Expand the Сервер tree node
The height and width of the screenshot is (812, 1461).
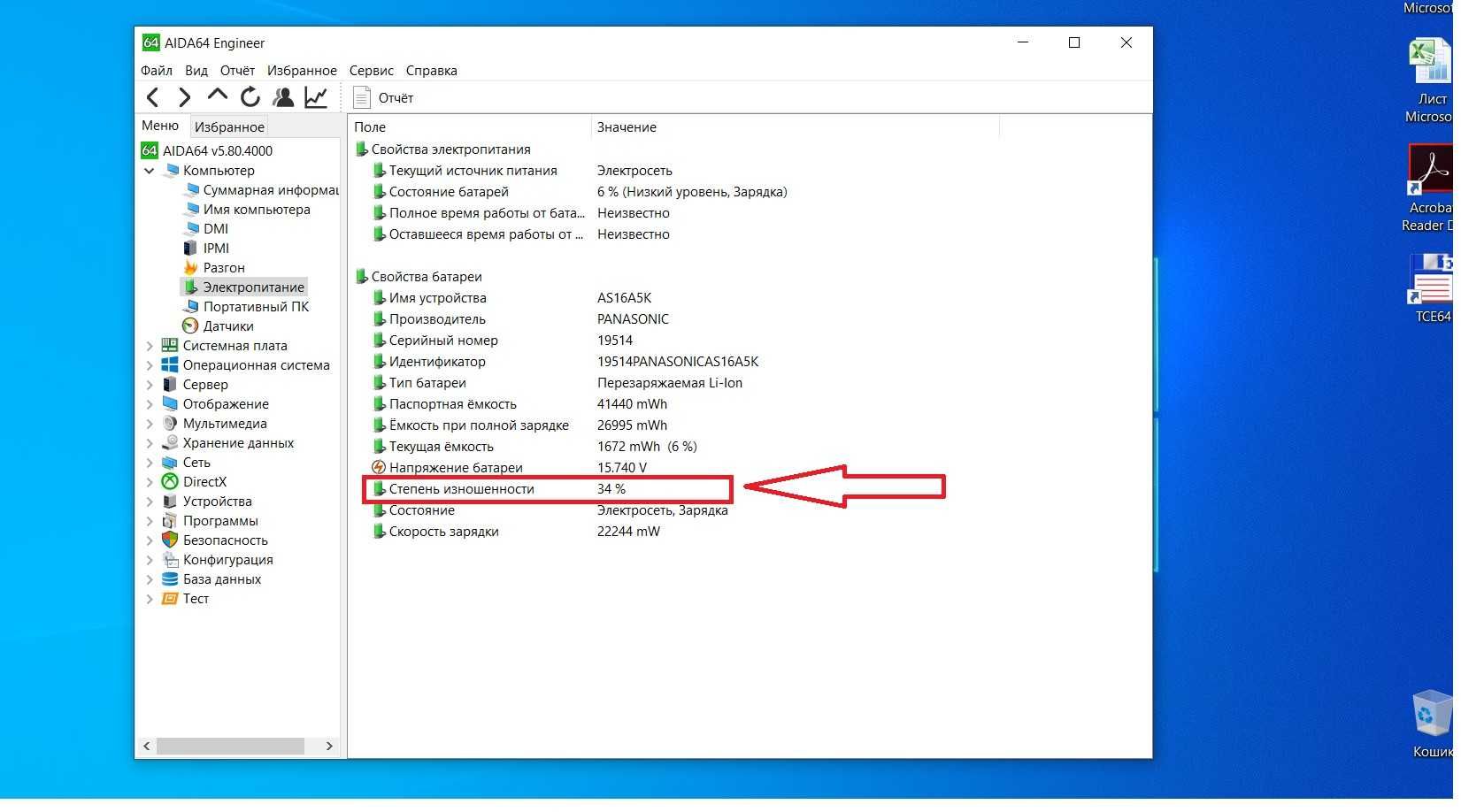pos(149,385)
